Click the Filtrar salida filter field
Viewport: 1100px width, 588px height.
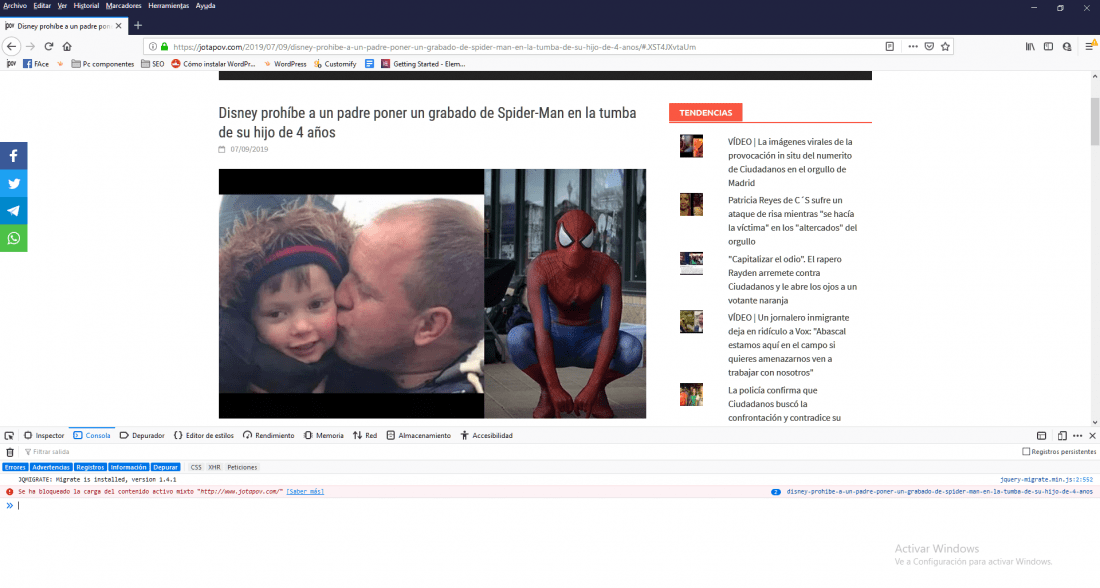pos(519,452)
